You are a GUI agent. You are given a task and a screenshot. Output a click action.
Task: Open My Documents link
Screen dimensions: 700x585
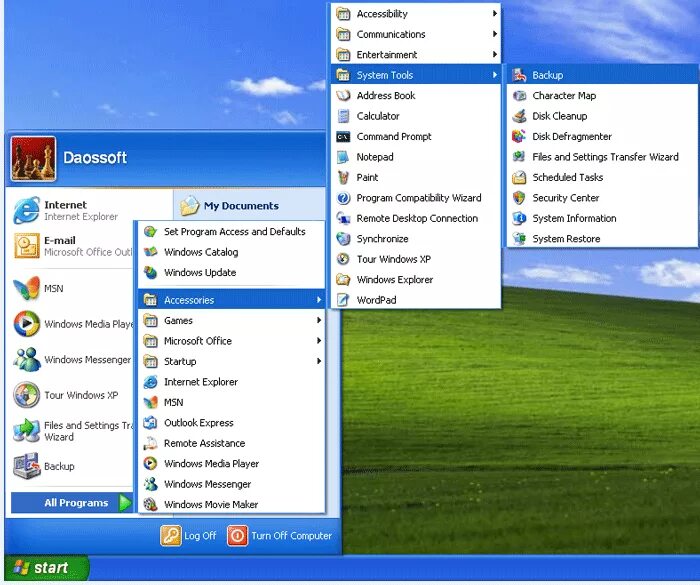pos(229,206)
